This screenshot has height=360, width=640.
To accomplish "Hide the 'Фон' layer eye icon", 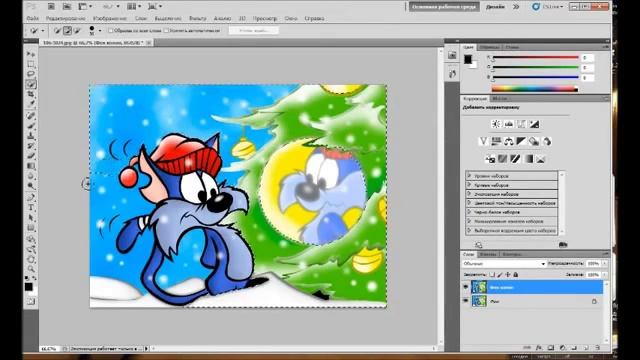I will (x=466, y=301).
